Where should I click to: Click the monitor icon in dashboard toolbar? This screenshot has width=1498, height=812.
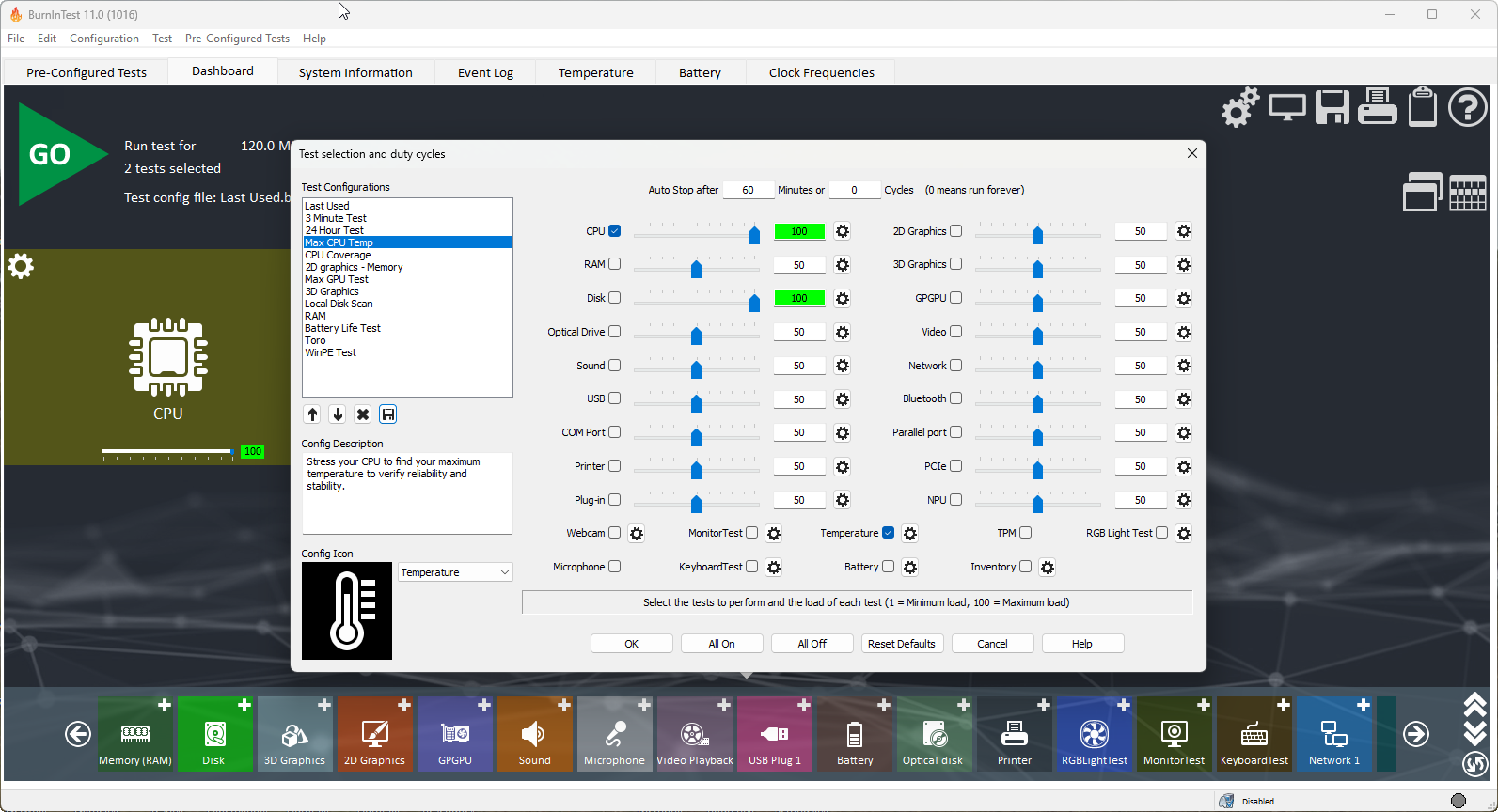click(1287, 107)
